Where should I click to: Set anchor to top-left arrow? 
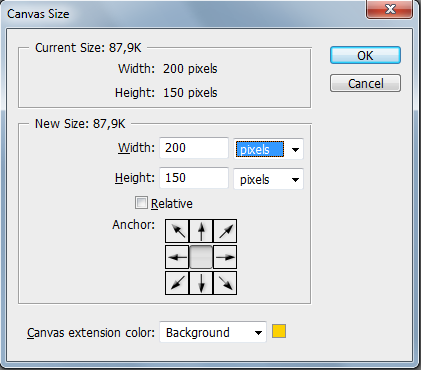point(177,231)
